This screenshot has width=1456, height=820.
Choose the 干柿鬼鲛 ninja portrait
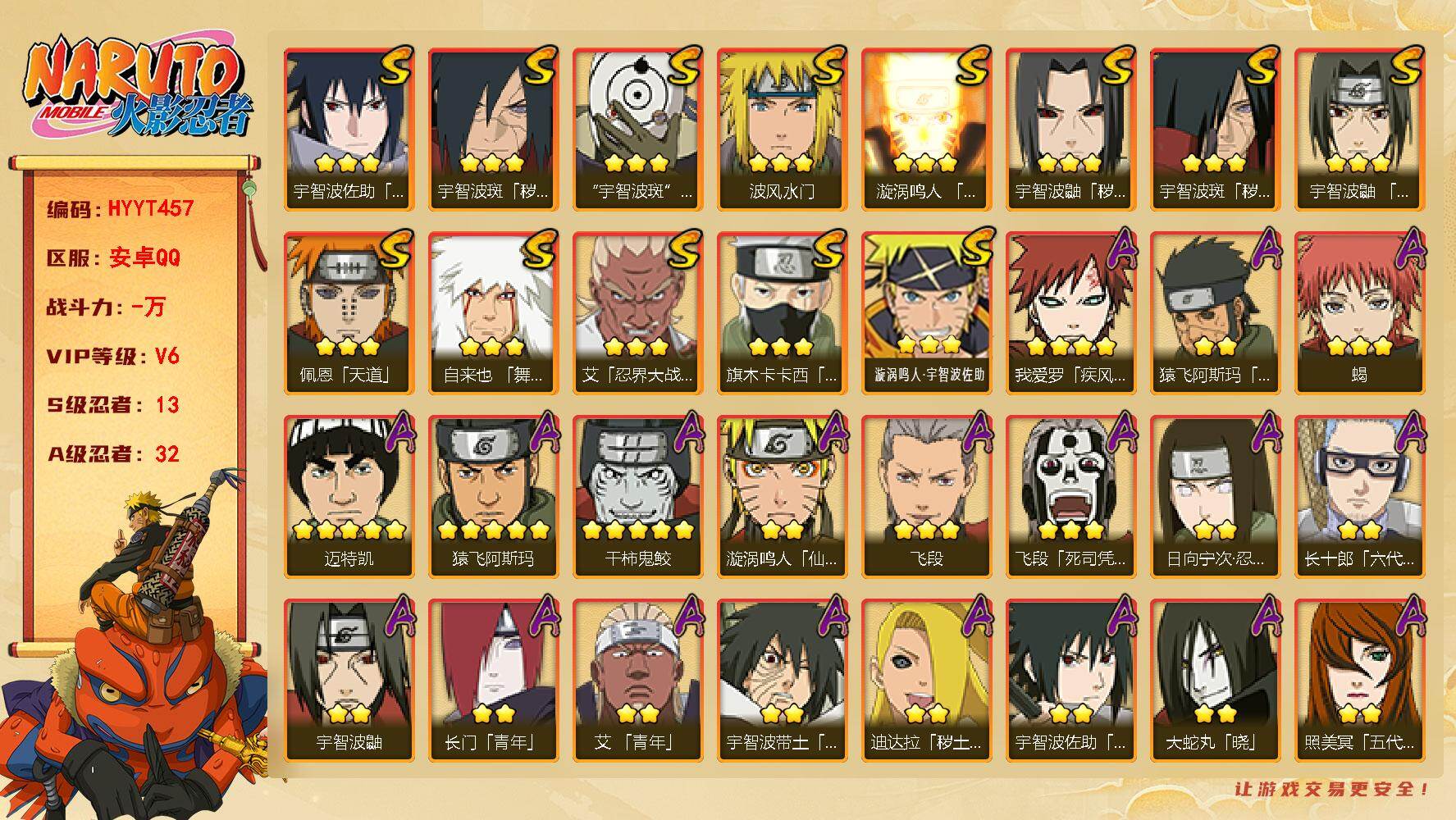637,497
